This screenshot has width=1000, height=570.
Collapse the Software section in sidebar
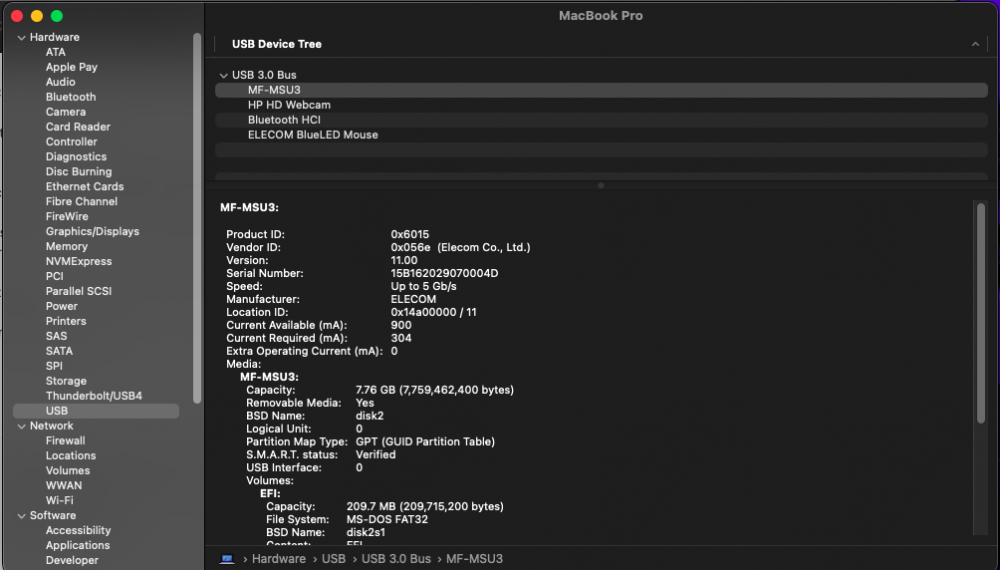click(x=21, y=516)
